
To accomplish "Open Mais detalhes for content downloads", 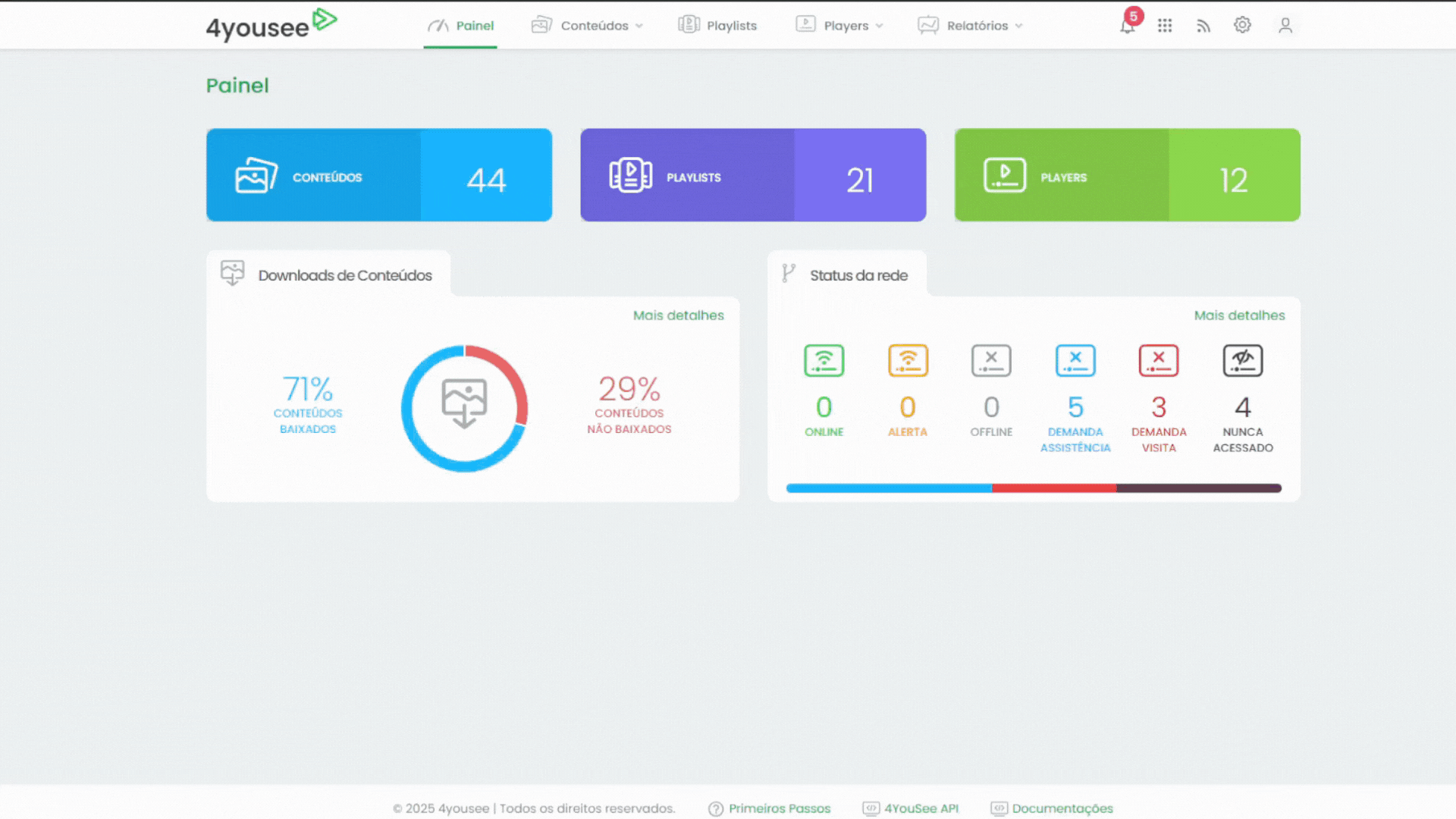I will (679, 315).
